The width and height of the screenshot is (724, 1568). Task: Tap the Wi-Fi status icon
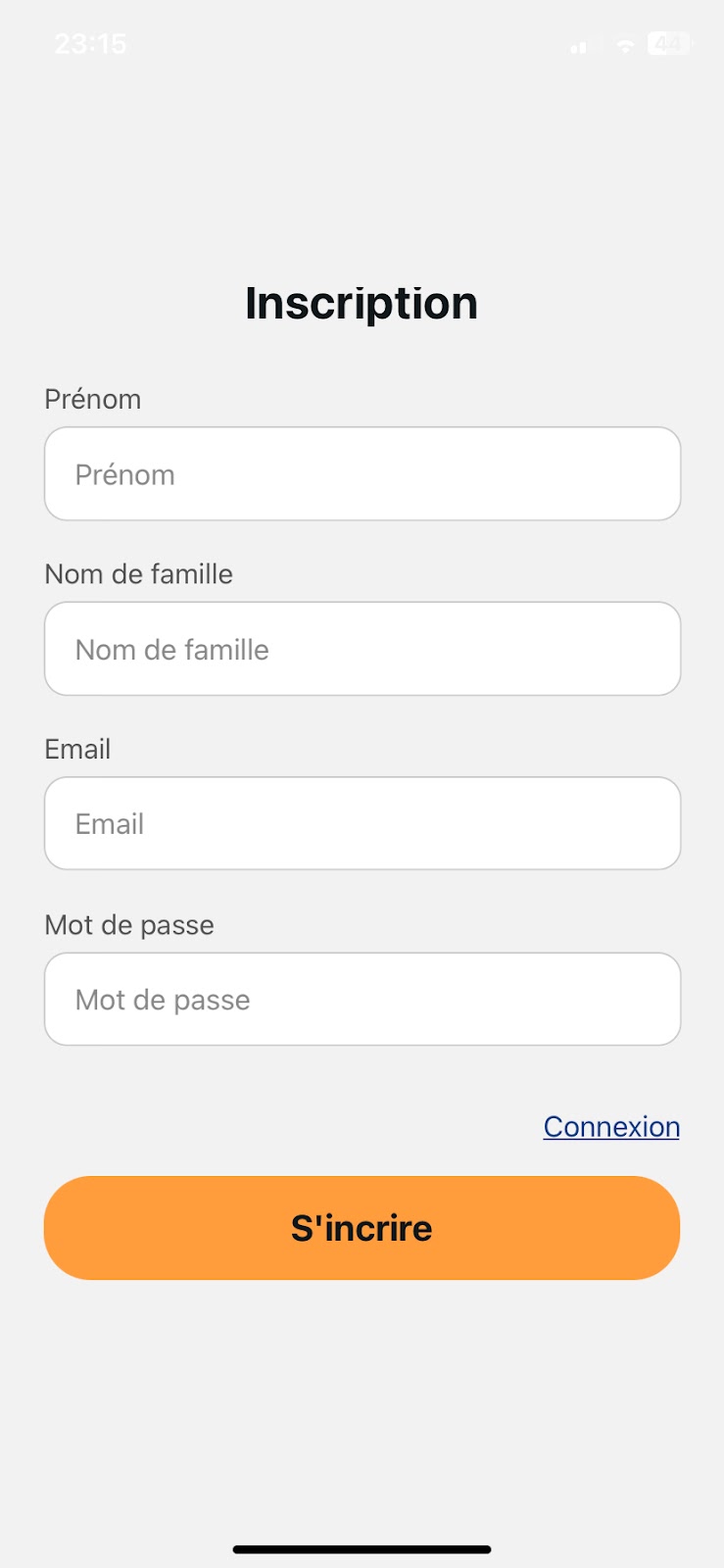[625, 45]
